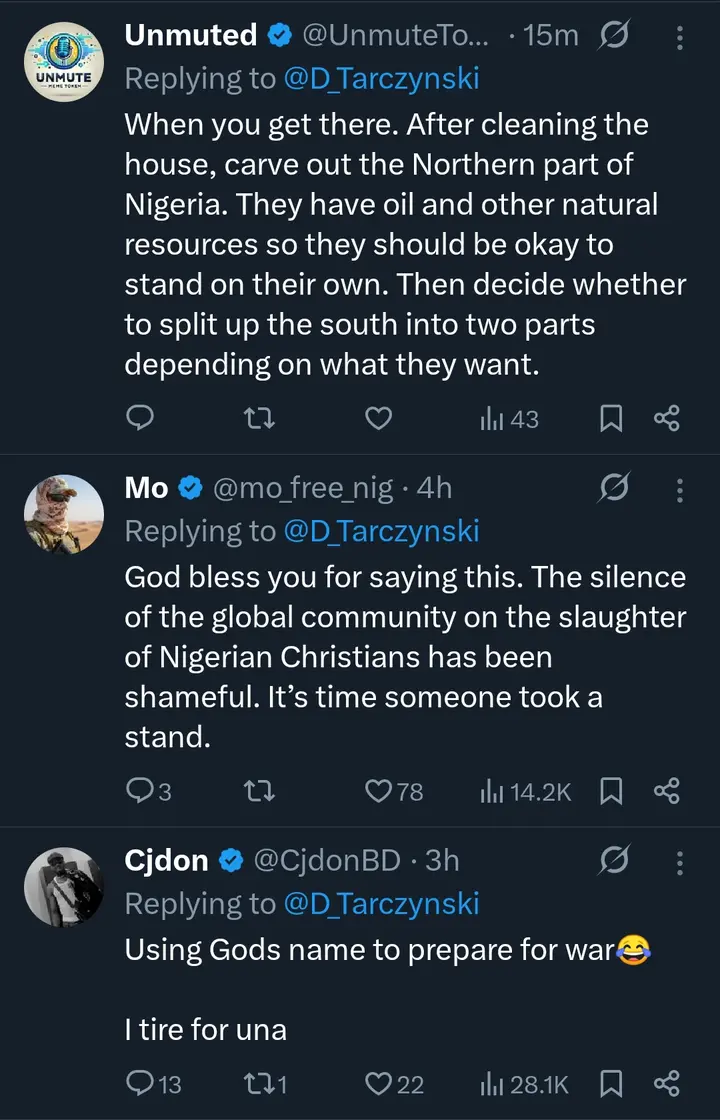Screen dimensions: 720x1120
Task: Open more options for Cjdon's tweet
Action: pos(680,862)
